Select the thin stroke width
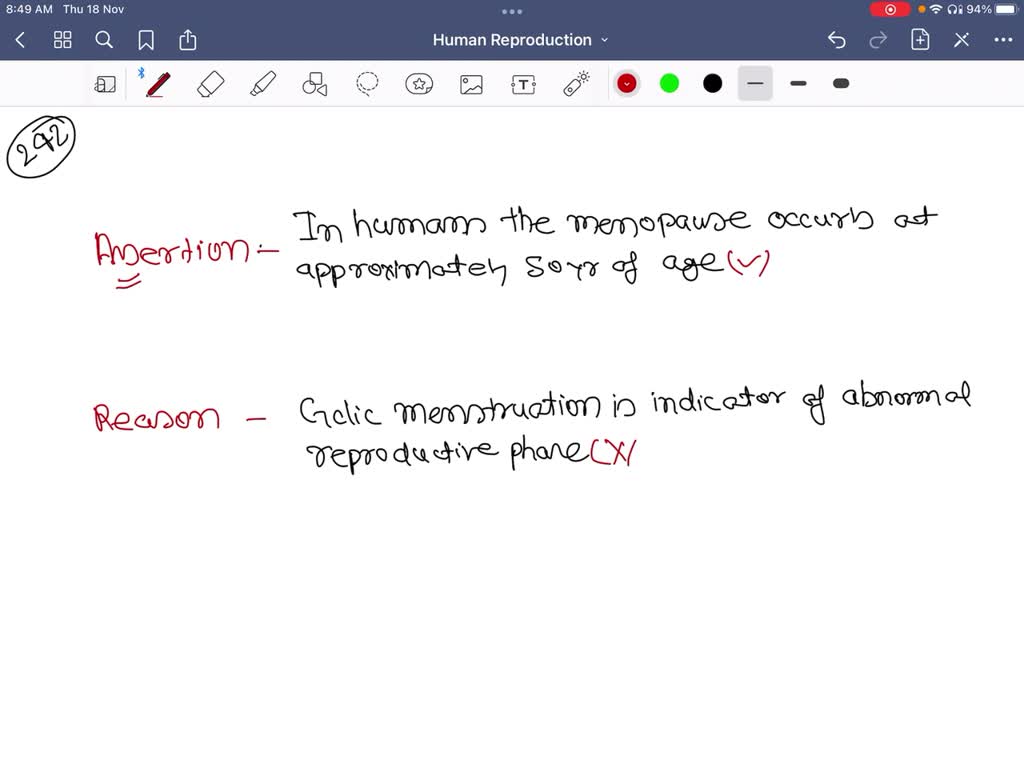This screenshot has width=1024, height=768. pyautogui.click(x=755, y=84)
